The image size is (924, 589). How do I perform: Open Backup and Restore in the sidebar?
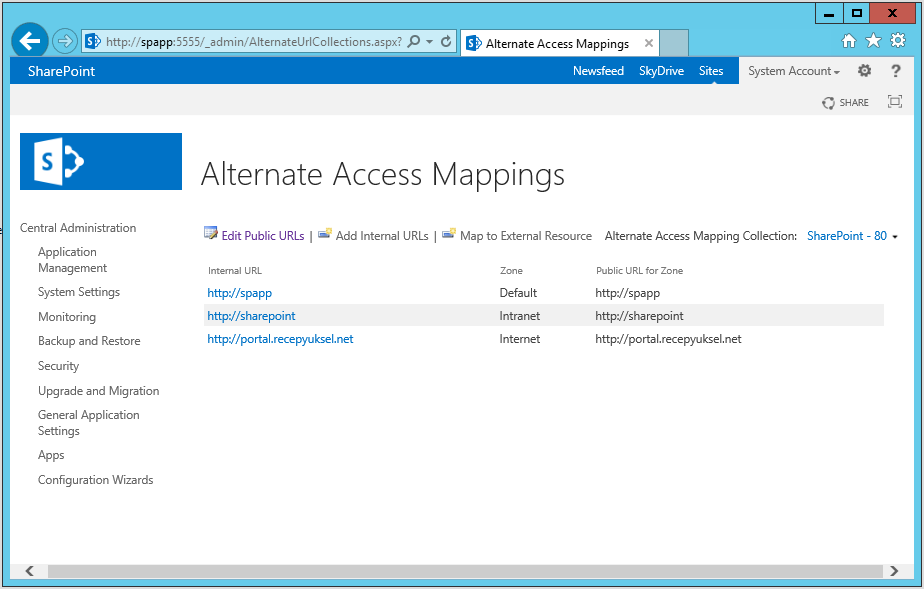coord(89,341)
